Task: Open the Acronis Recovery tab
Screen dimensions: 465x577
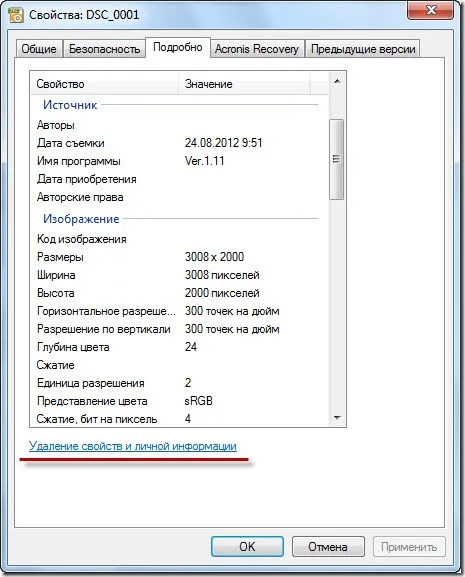Action: click(257, 49)
